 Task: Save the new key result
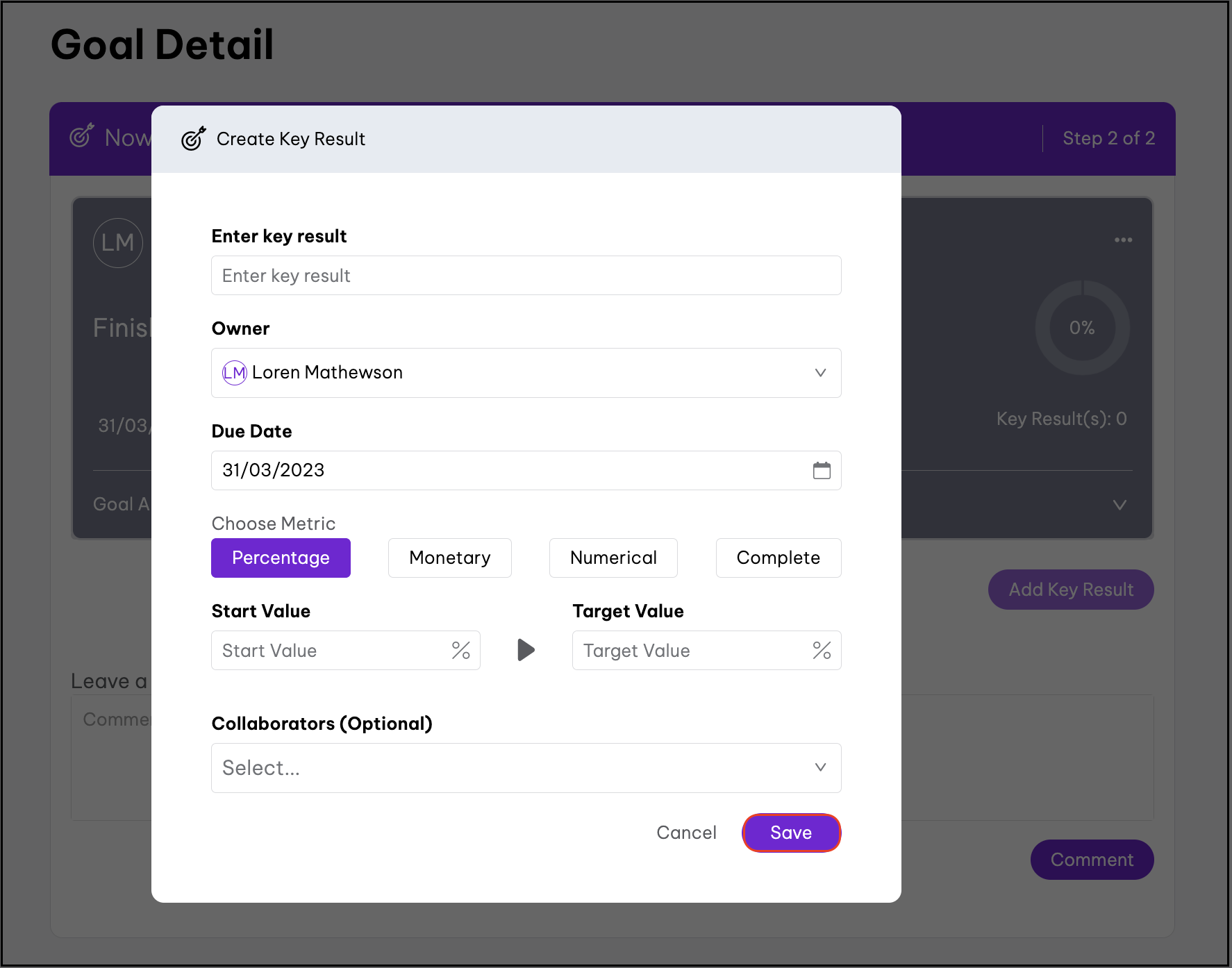point(791,833)
